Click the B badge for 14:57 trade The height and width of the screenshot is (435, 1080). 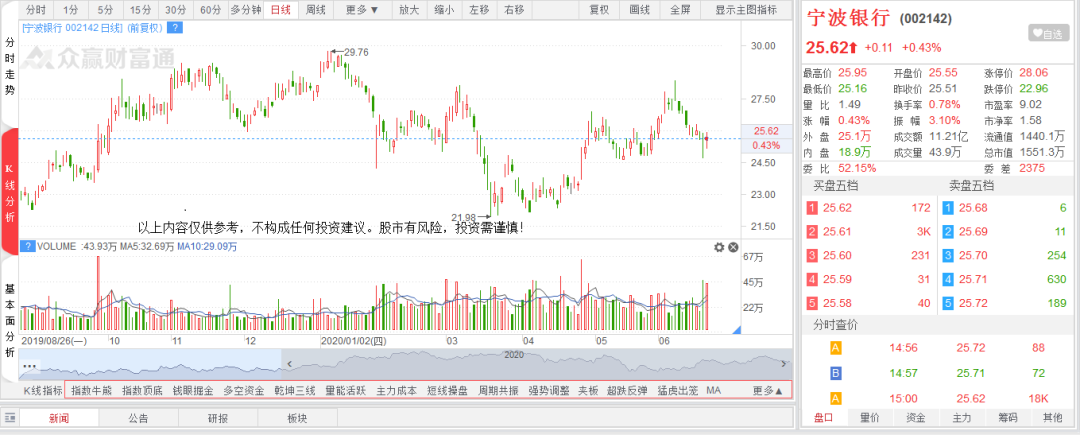point(835,374)
